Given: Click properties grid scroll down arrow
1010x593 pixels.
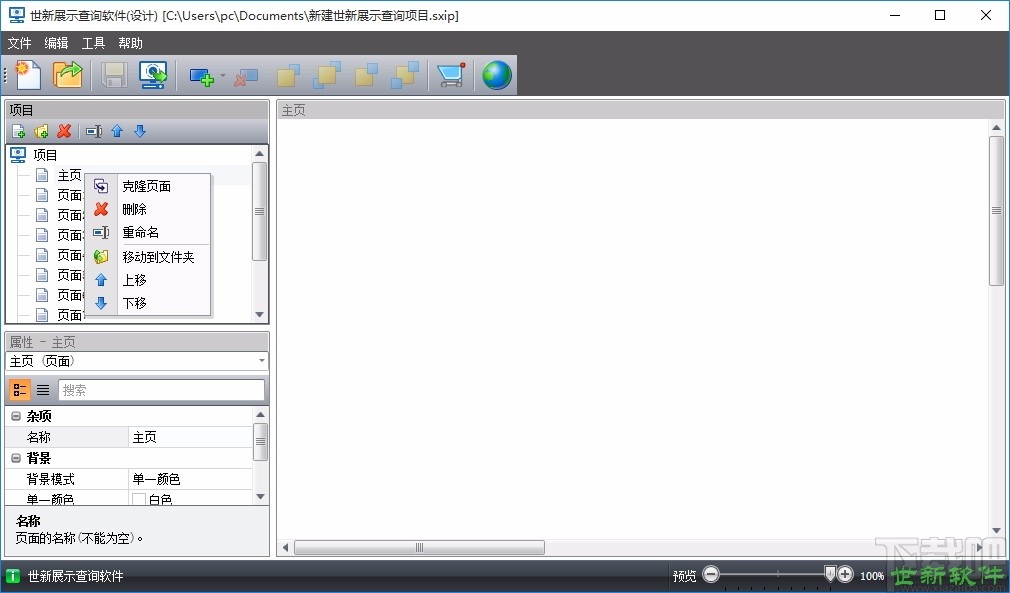Looking at the screenshot, I should [x=260, y=496].
